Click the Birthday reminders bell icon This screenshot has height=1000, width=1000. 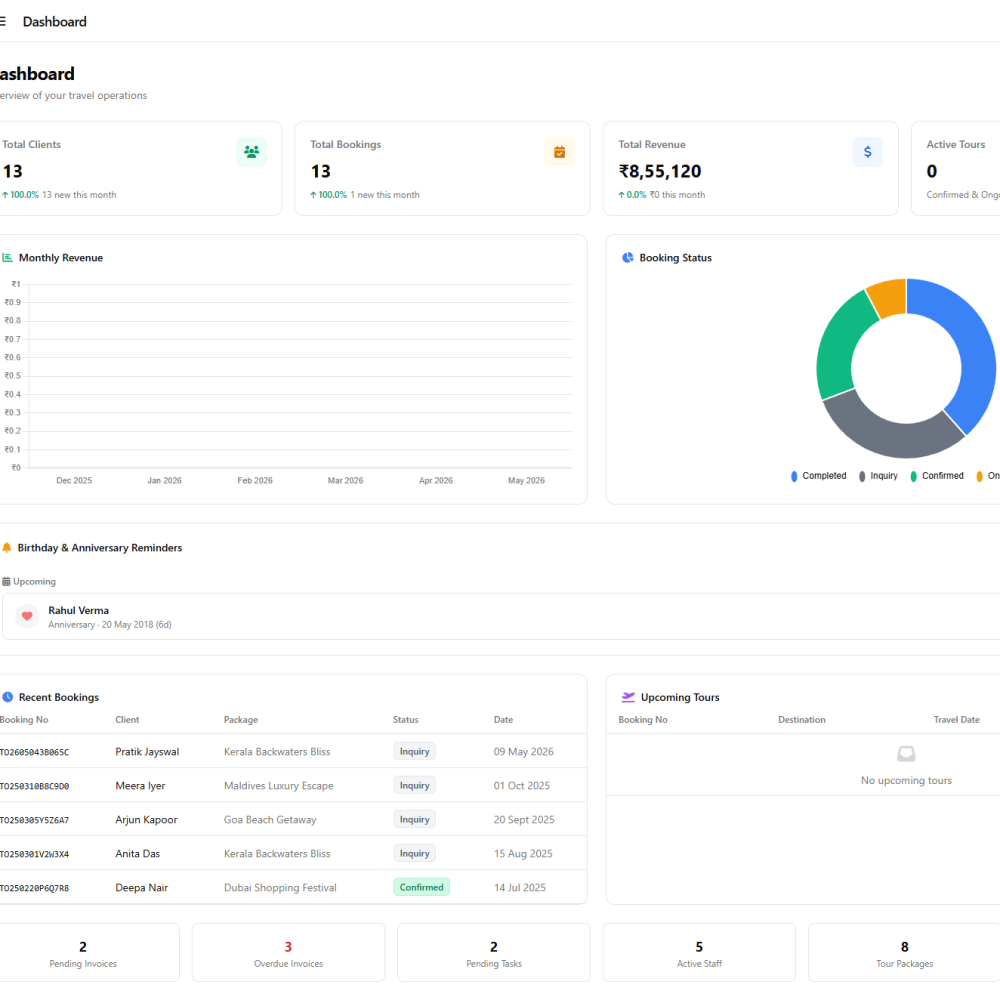pyautogui.click(x=7, y=548)
